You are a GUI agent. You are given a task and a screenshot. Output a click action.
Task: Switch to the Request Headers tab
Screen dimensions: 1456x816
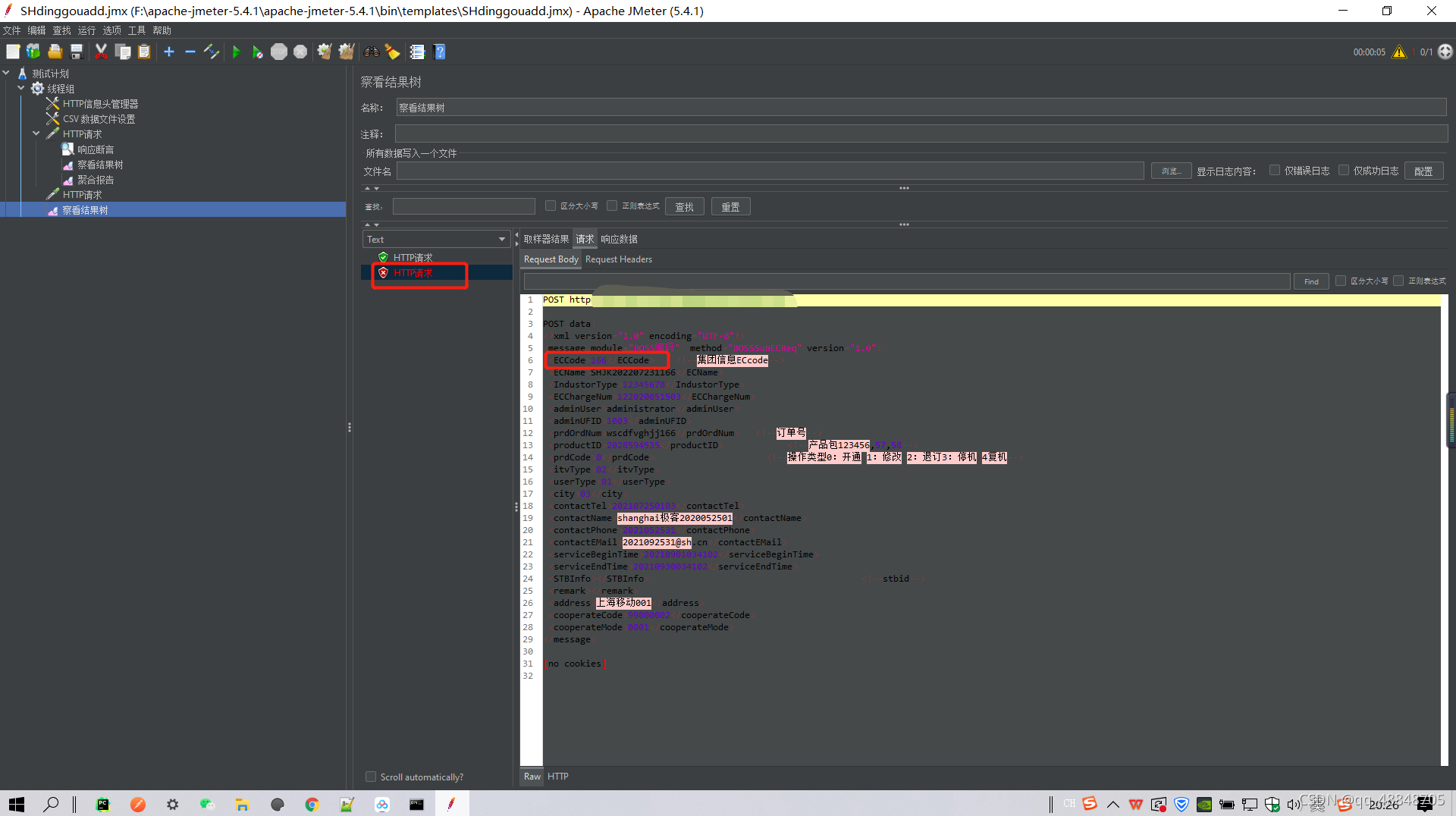click(618, 259)
